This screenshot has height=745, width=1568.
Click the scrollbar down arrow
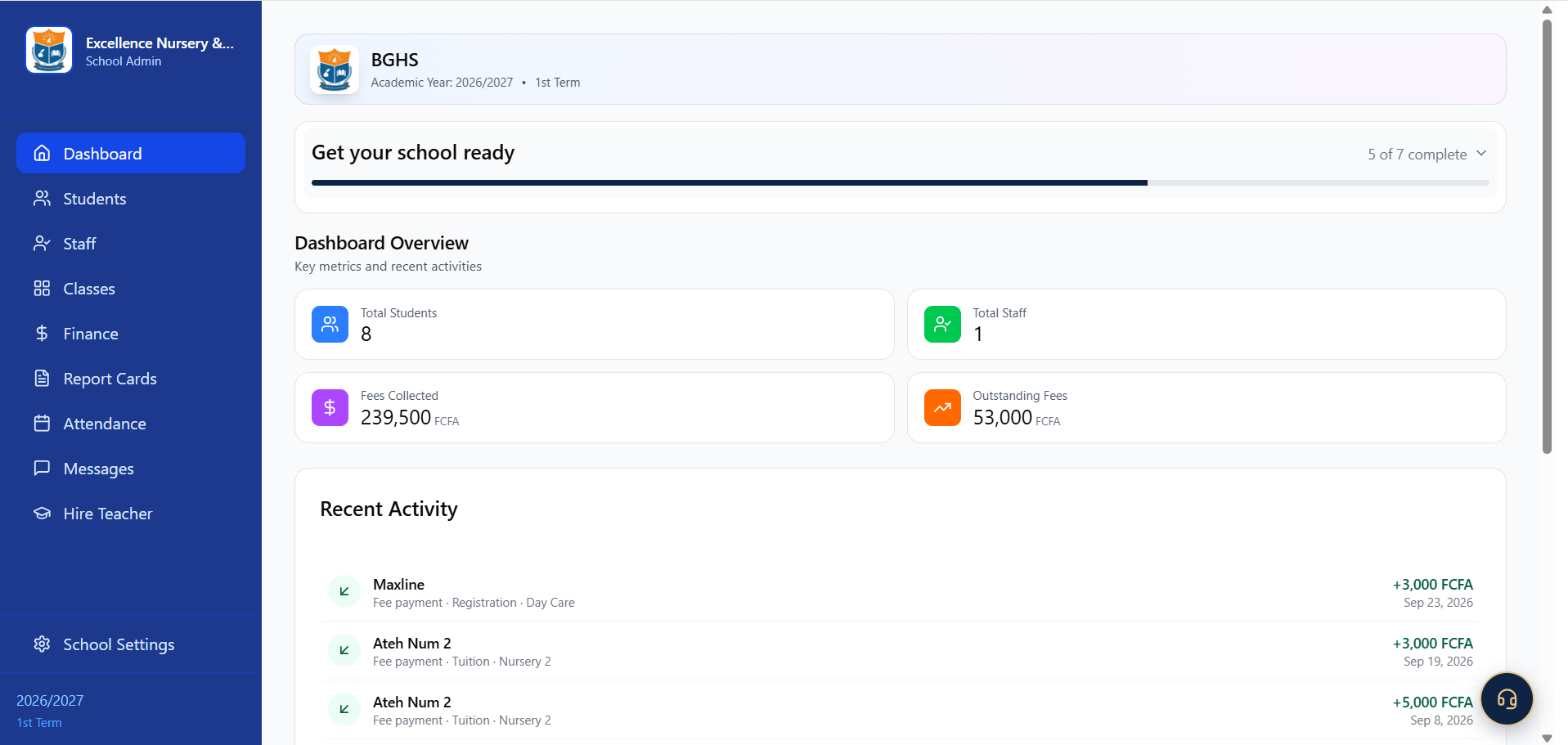coord(1547,738)
